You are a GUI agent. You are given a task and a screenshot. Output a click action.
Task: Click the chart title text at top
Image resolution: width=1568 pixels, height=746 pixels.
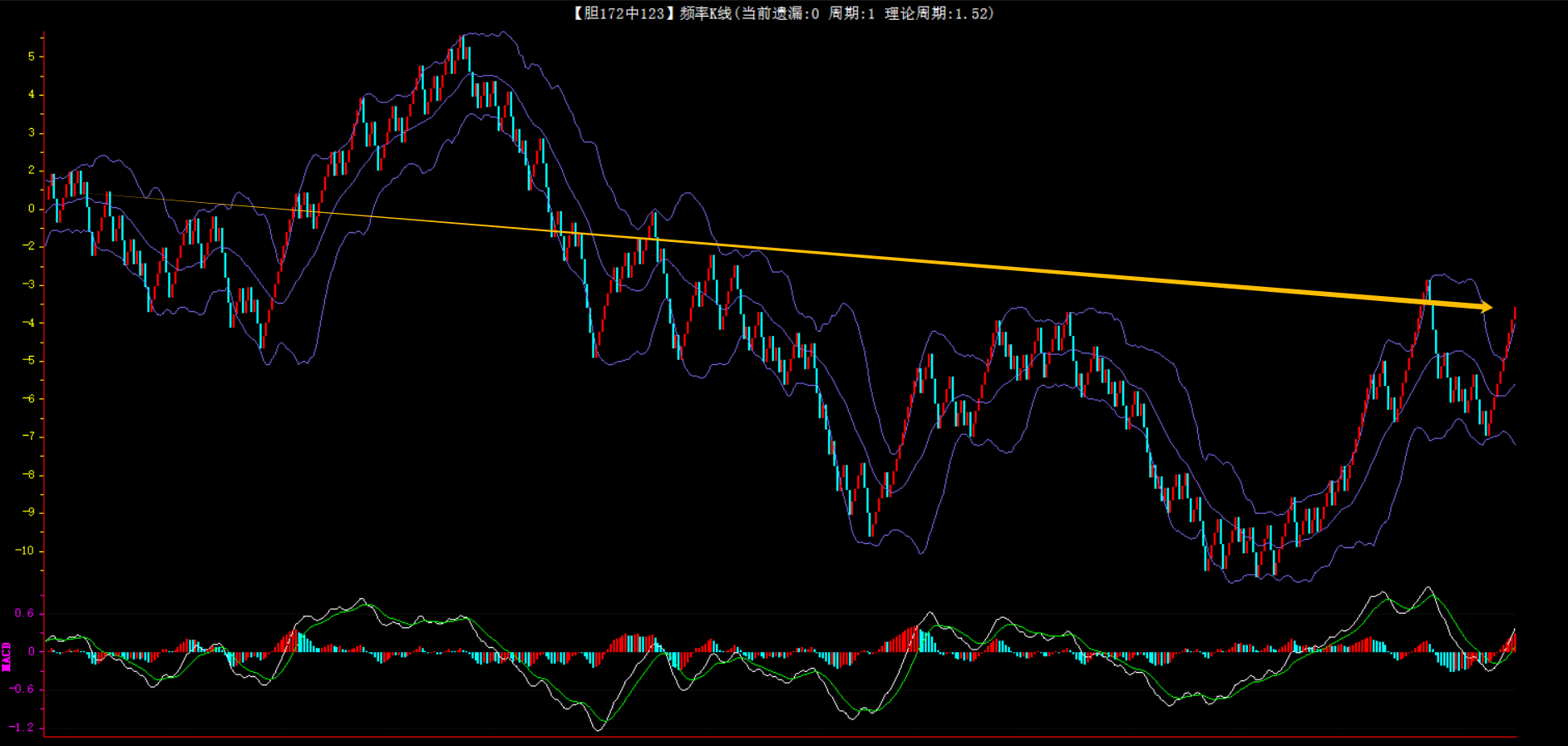click(x=782, y=13)
